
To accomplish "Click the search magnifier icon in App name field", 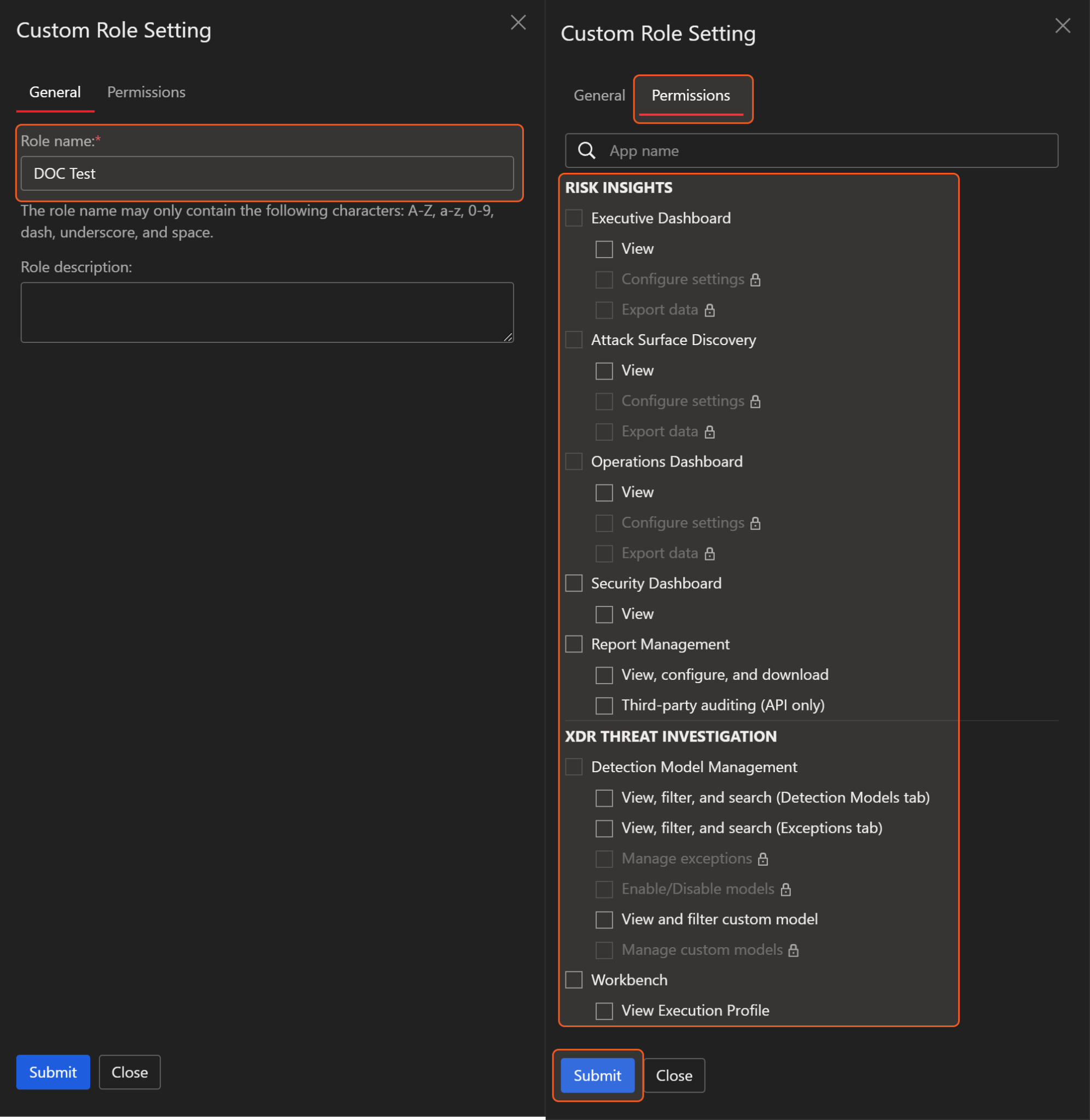I will [586, 150].
